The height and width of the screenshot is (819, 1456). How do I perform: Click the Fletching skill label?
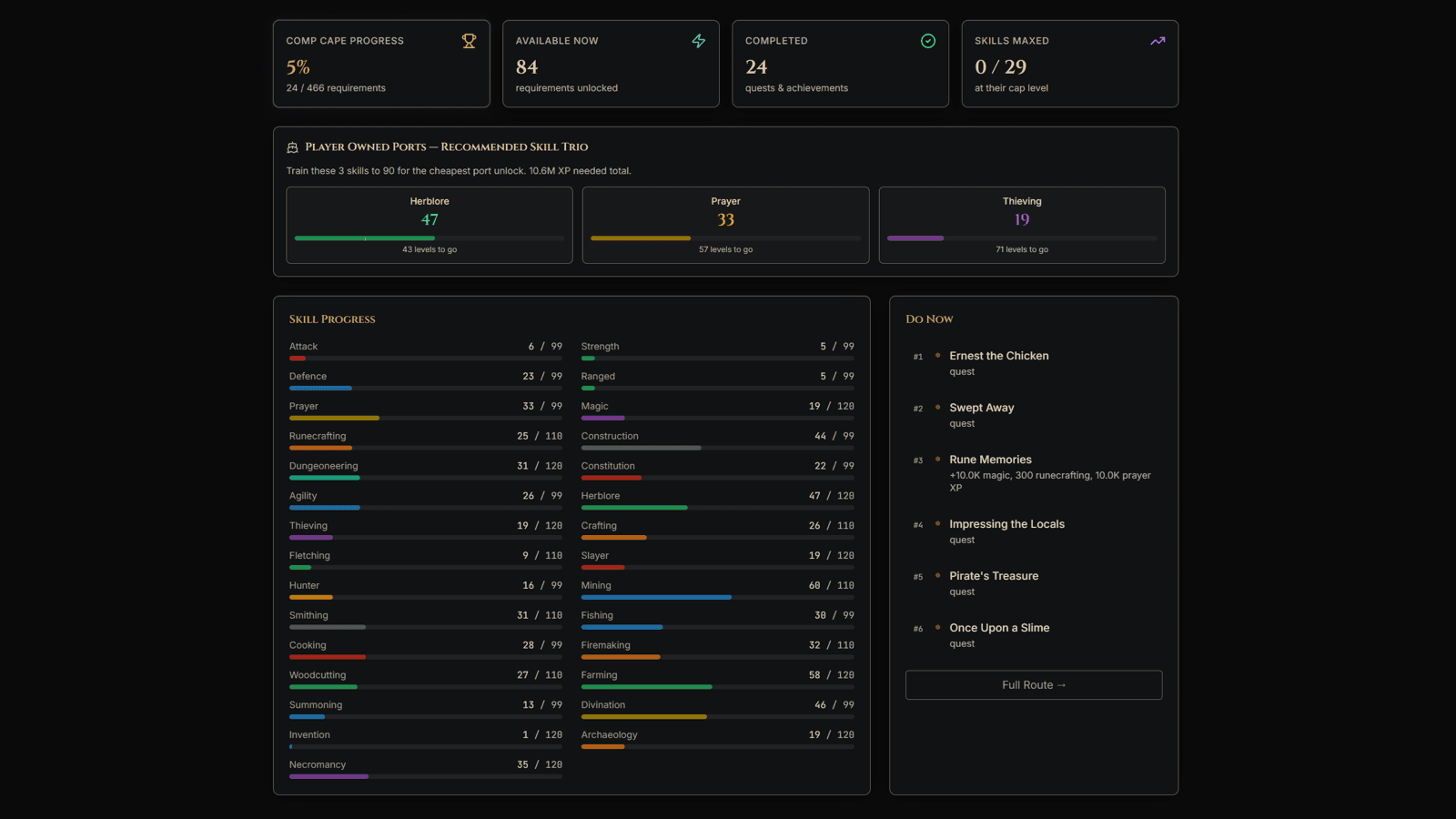pos(309,556)
